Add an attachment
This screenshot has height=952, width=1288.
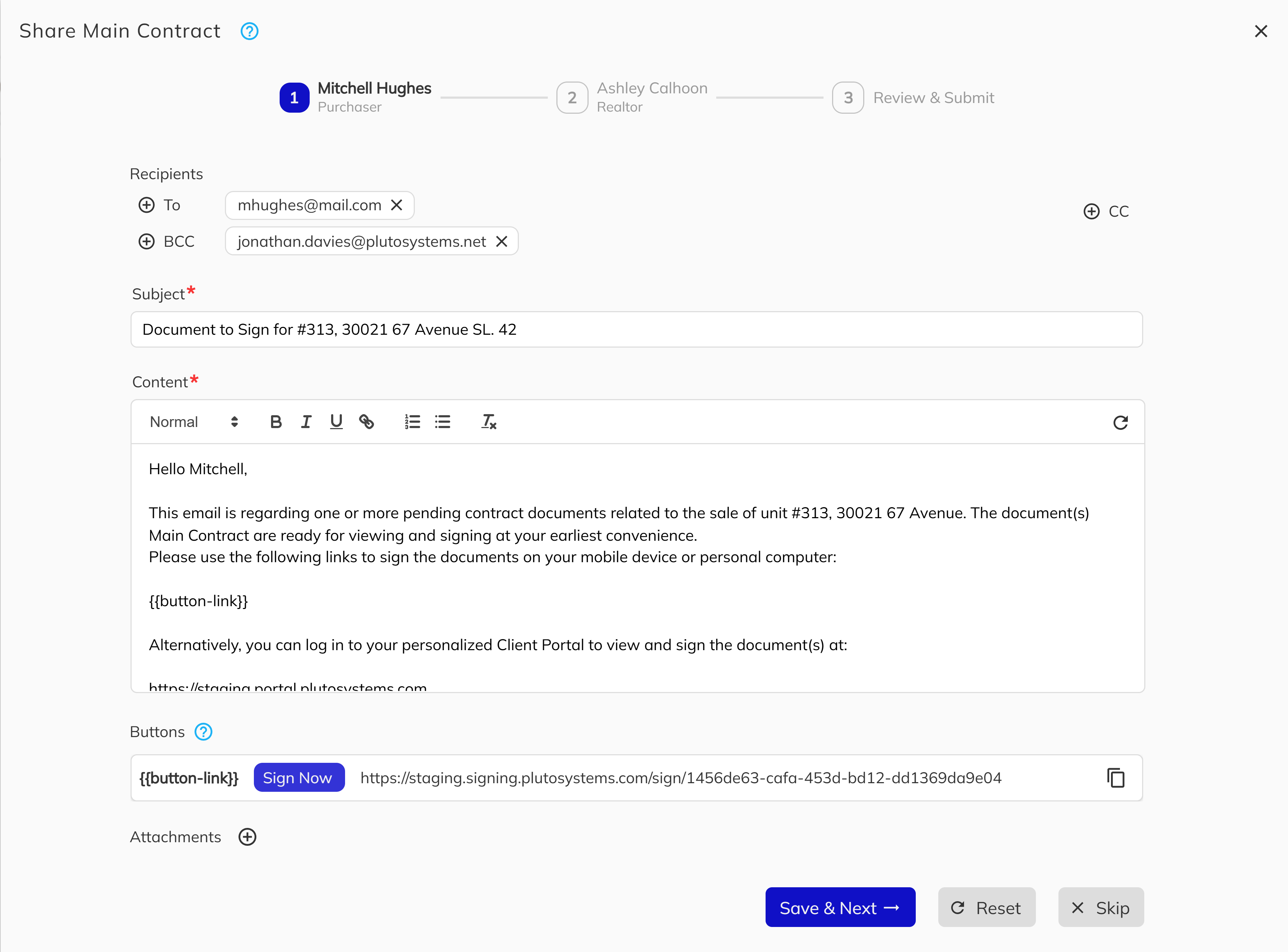248,837
